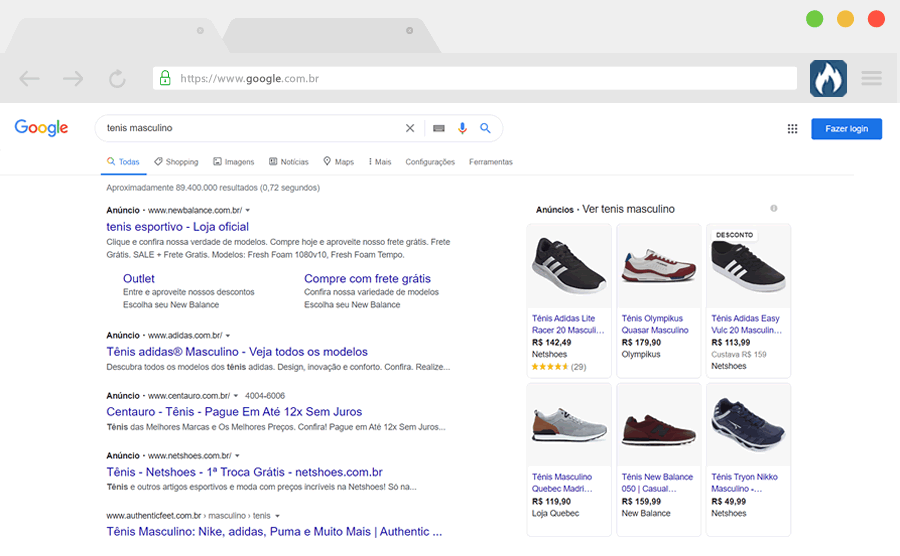Click the green padlock security icon
Image resolution: width=900 pixels, height=556 pixels.
pyautogui.click(x=165, y=78)
